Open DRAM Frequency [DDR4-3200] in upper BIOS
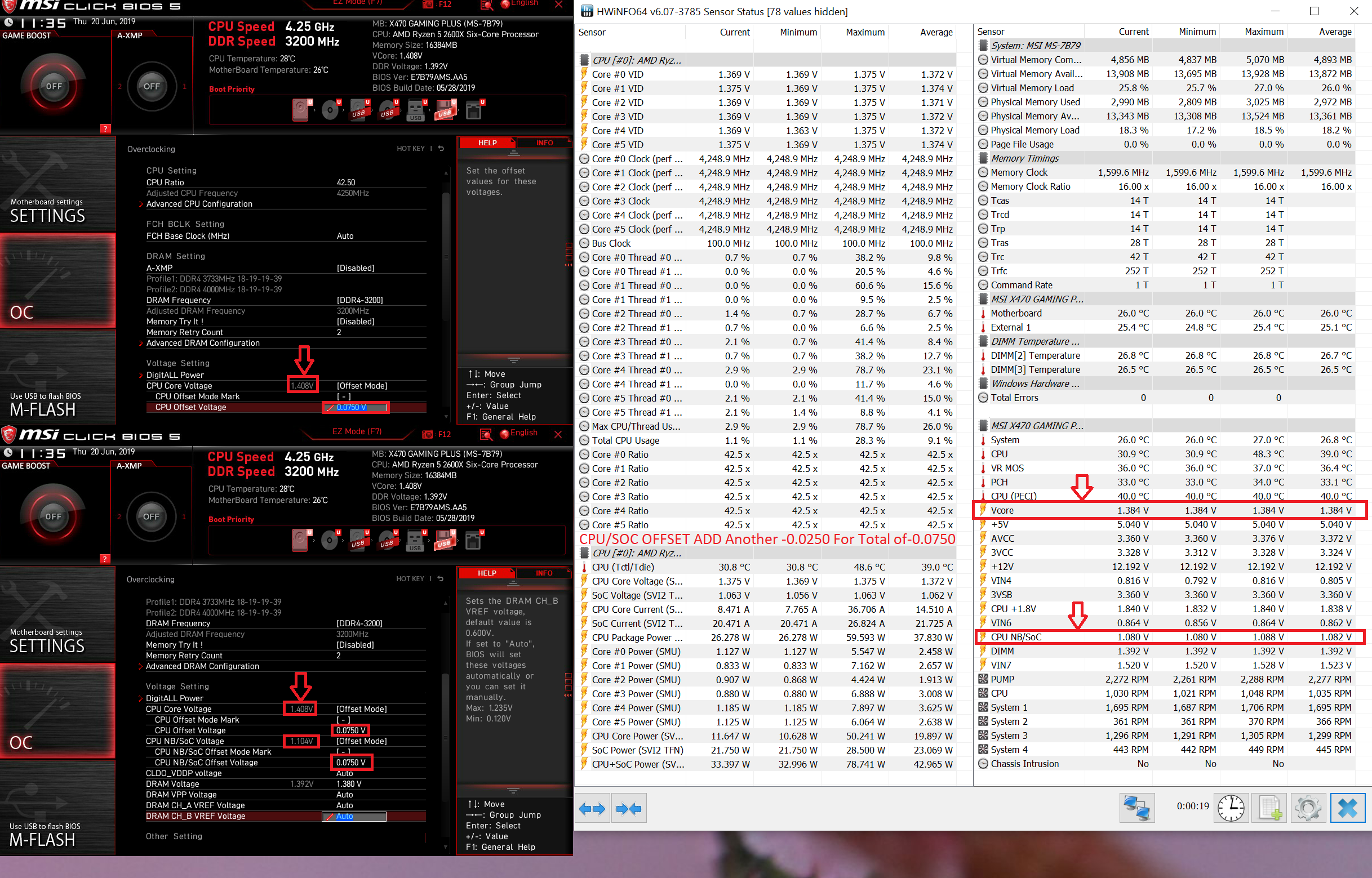The width and height of the screenshot is (1372, 878). [360, 301]
